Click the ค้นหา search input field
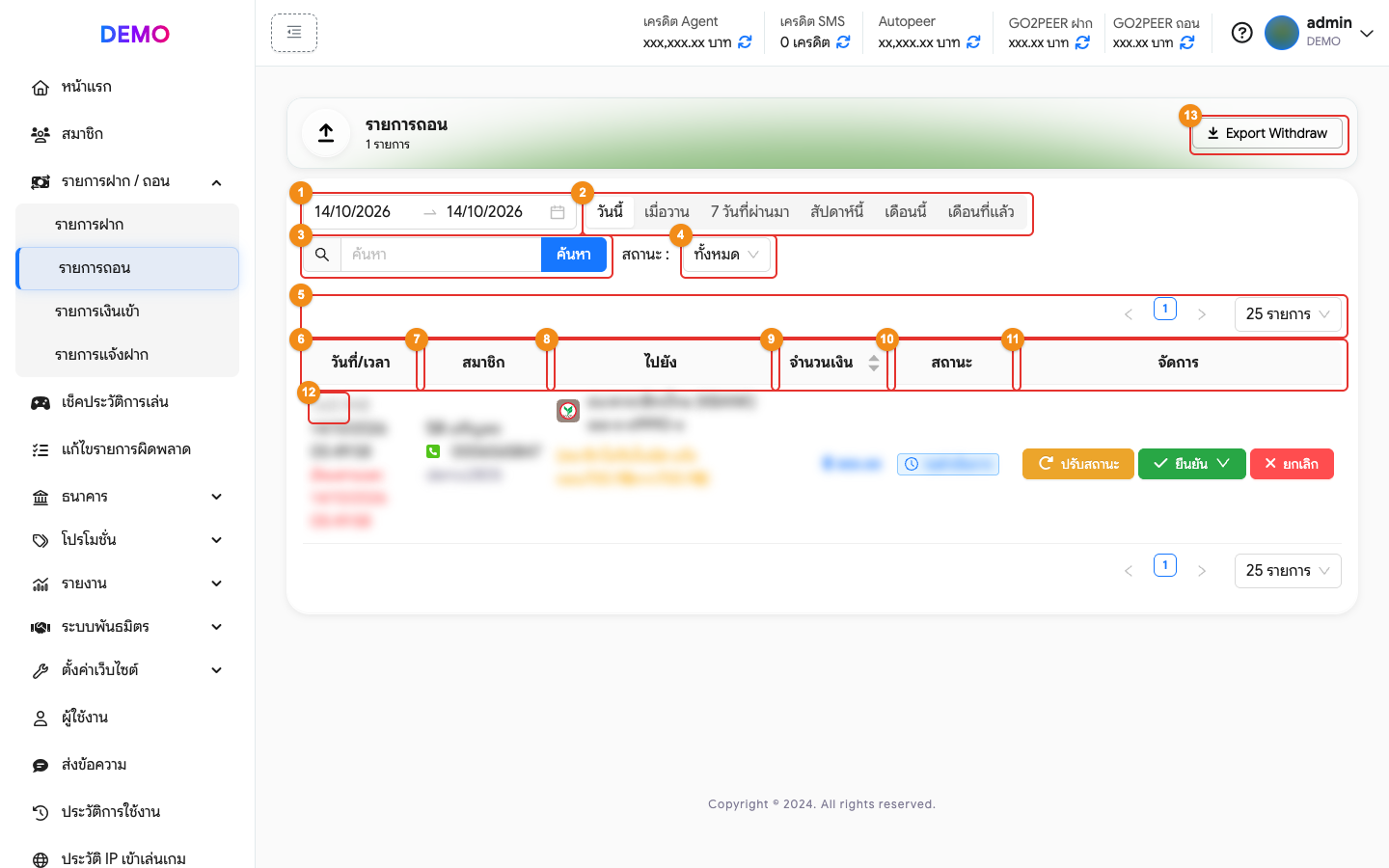This screenshot has height=868, width=1389. [441, 255]
